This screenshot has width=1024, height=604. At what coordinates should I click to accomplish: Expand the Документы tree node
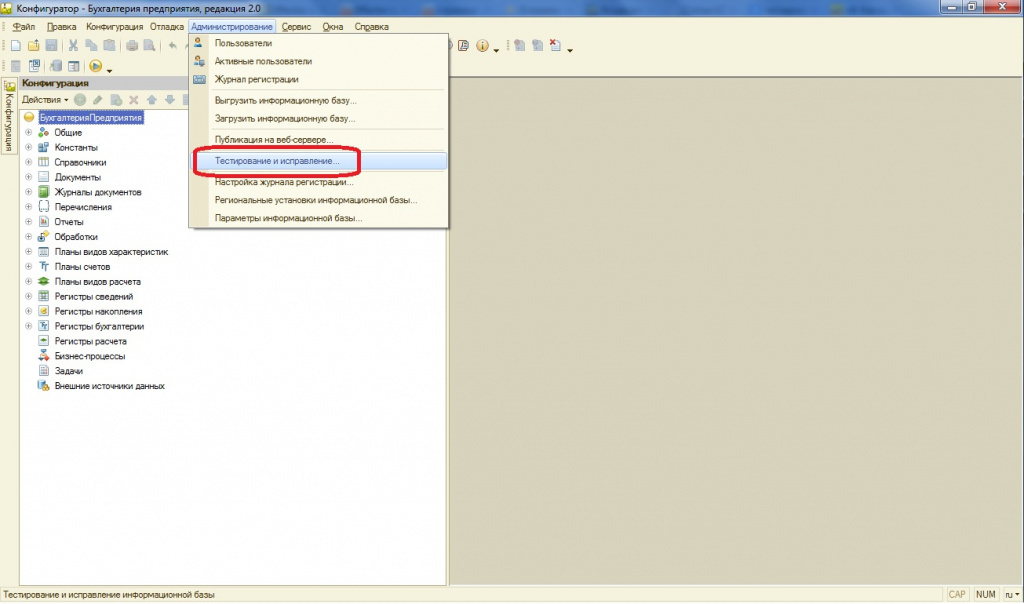(29, 177)
